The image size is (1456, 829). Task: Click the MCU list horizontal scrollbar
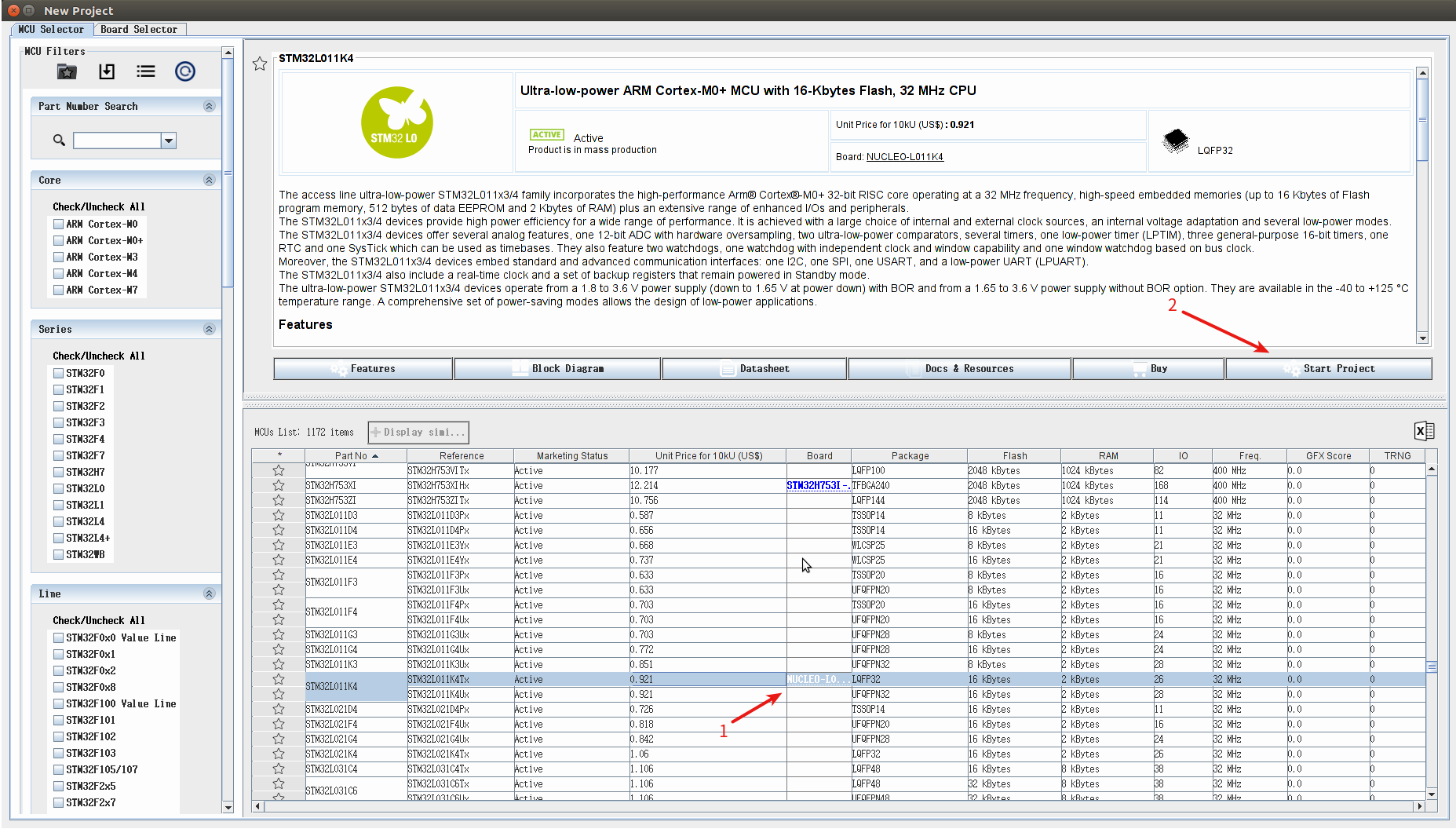coord(837,806)
